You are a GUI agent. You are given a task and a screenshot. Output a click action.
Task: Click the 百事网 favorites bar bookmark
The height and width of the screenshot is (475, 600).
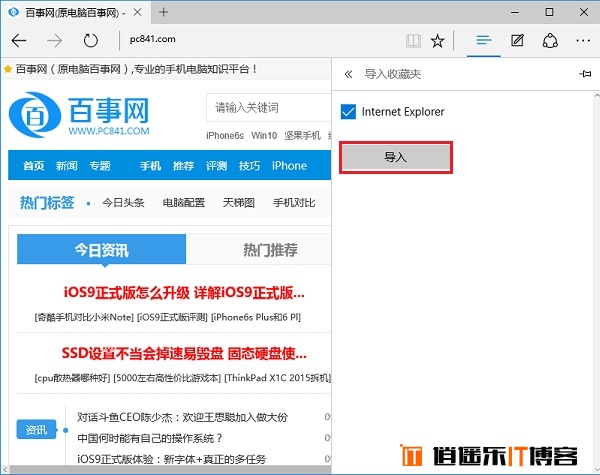(130, 69)
